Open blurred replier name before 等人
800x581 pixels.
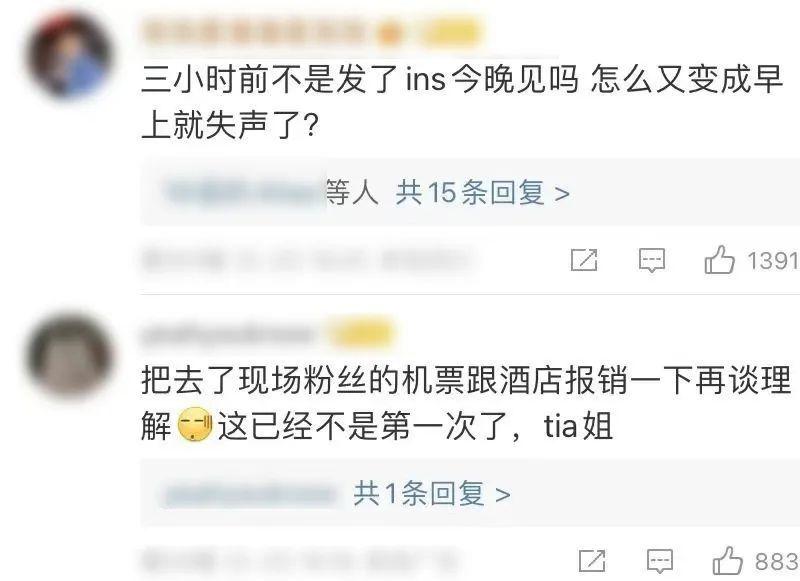click(x=245, y=192)
